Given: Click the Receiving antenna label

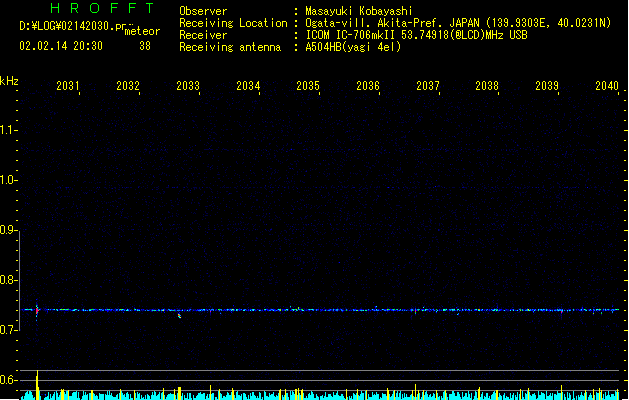Looking at the screenshot, I should click(230, 47).
